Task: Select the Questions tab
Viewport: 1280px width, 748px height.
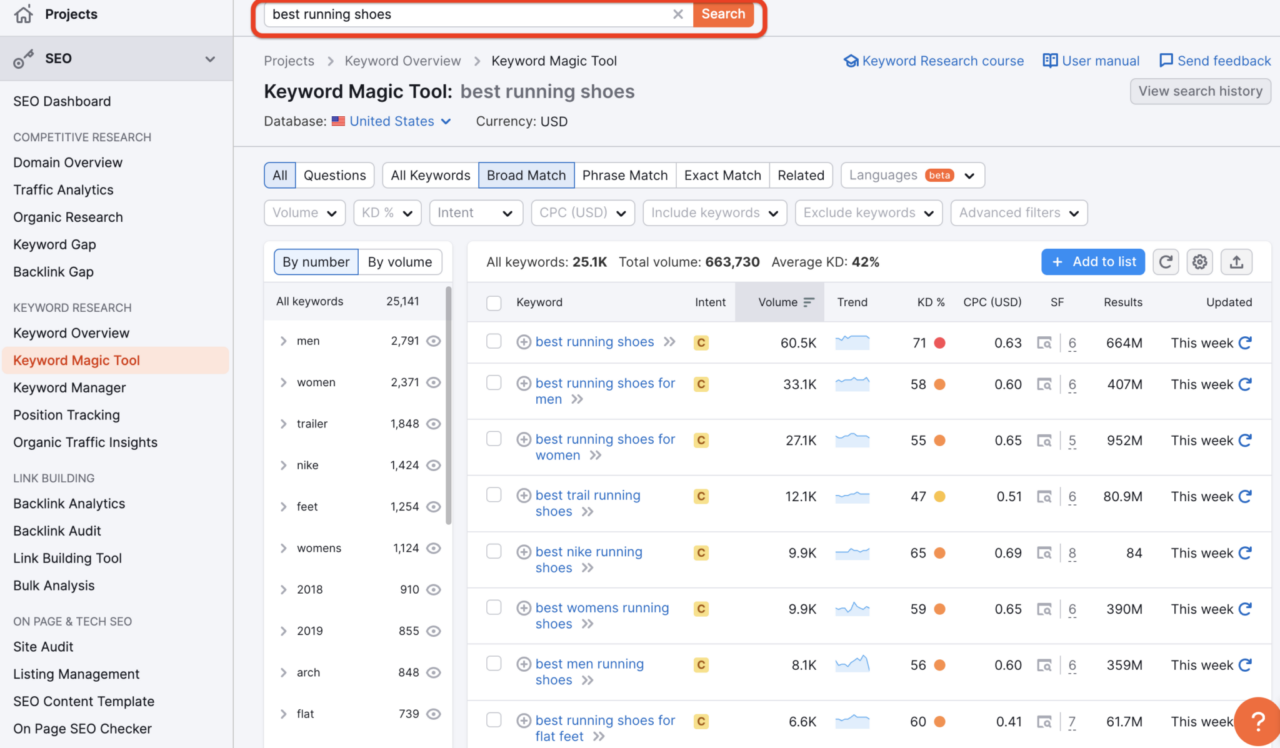Action: 335,175
